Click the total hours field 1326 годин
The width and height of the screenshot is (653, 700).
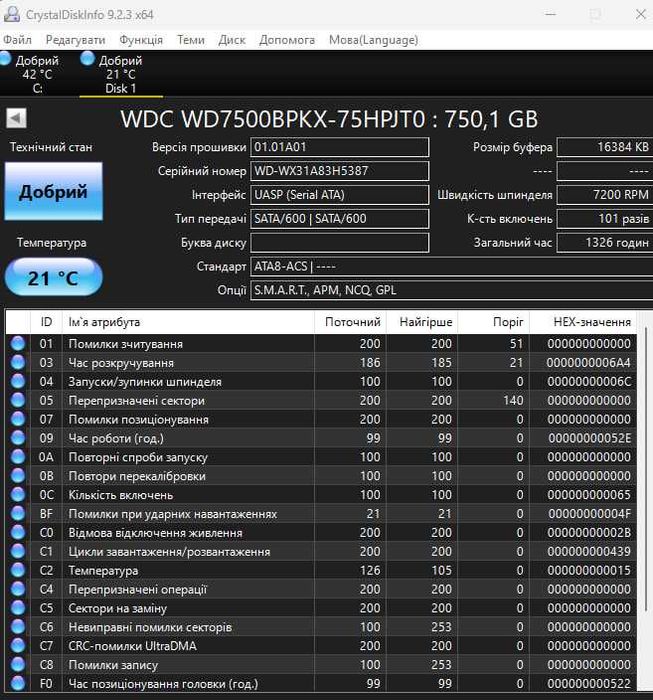[x=605, y=242]
